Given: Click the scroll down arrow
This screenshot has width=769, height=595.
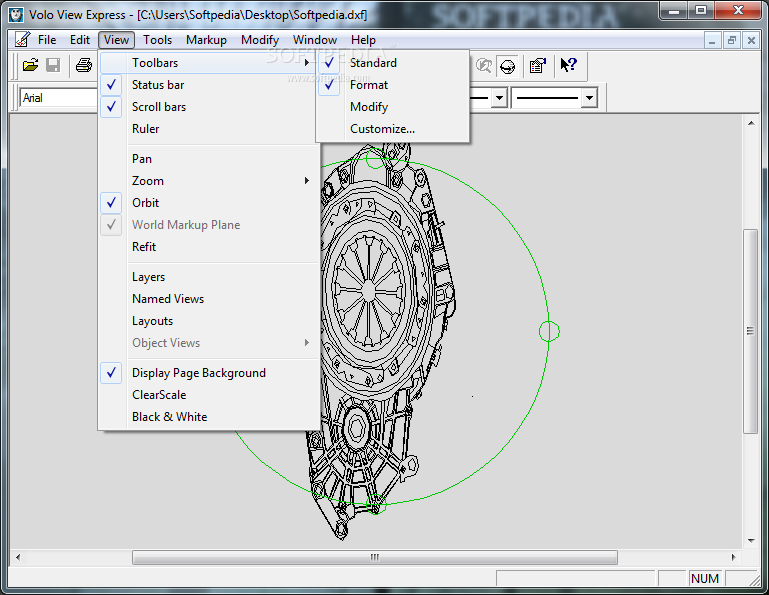Looking at the screenshot, I should coord(751,541).
